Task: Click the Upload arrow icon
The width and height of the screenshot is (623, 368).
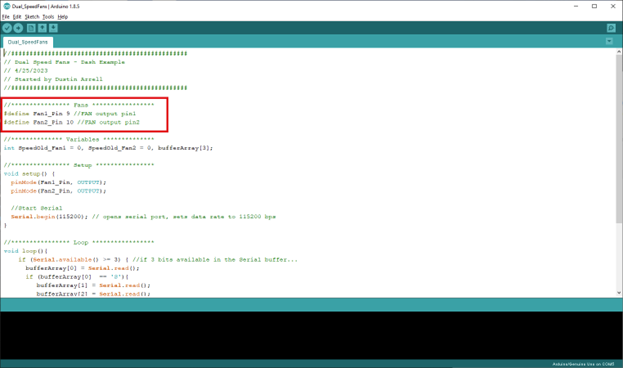Action: [x=18, y=28]
